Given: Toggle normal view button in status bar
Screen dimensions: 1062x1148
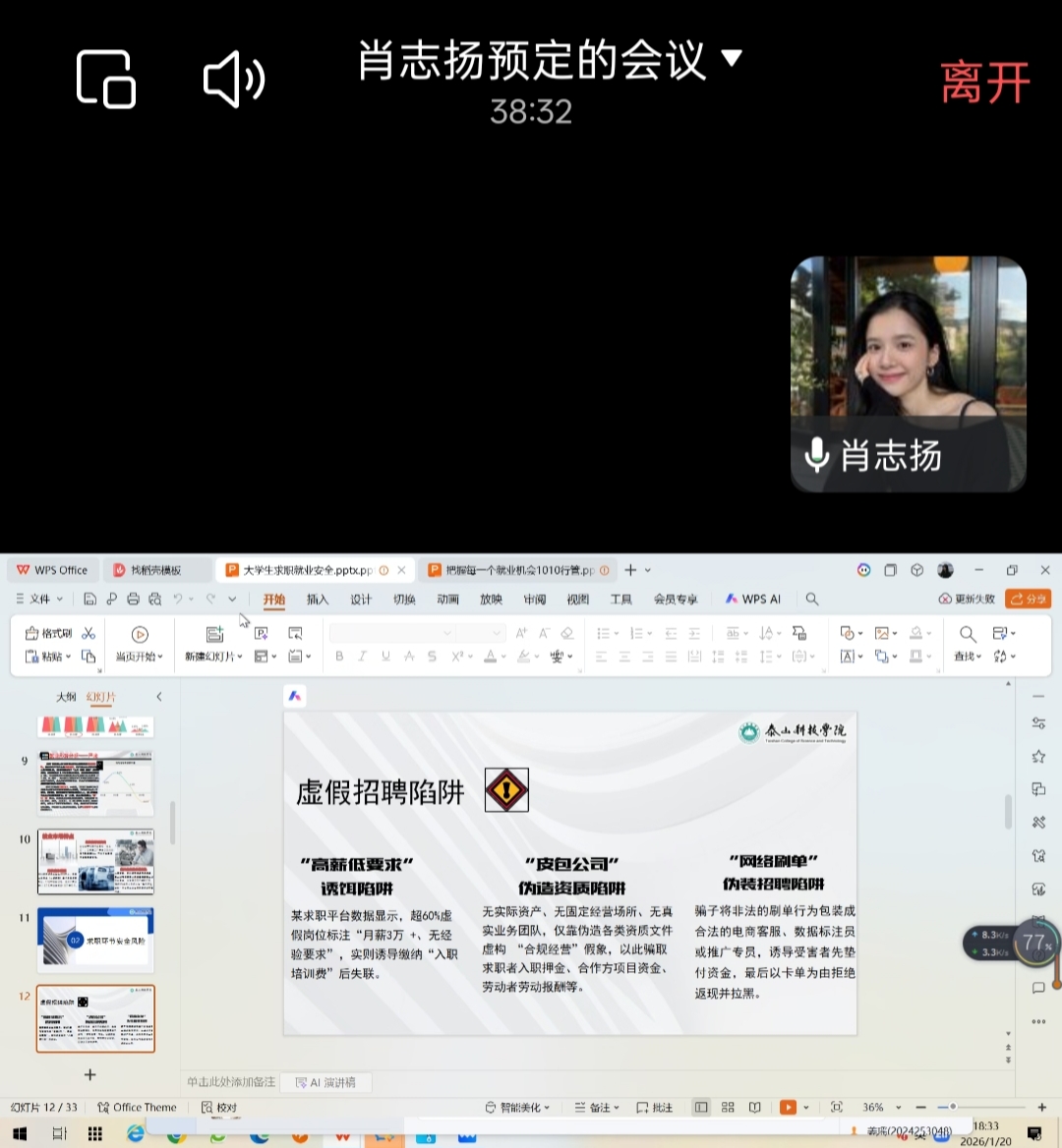Looking at the screenshot, I should point(701,1107).
